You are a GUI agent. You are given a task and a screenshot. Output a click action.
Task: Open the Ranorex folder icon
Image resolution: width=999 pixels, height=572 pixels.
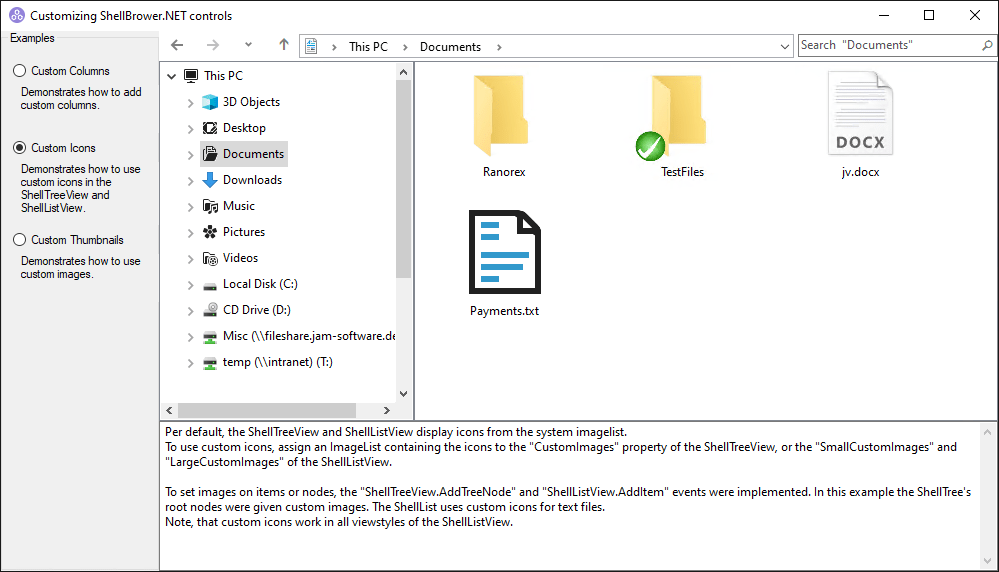(503, 117)
